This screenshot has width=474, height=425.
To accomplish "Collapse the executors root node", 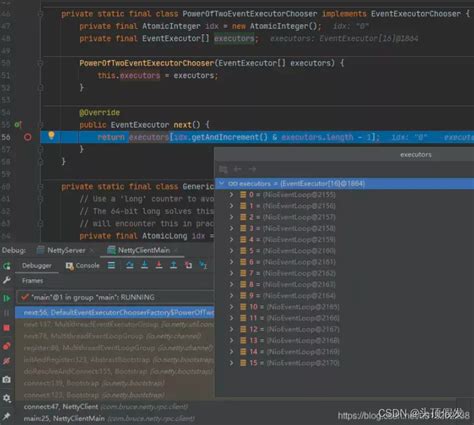I will (x=222, y=183).
